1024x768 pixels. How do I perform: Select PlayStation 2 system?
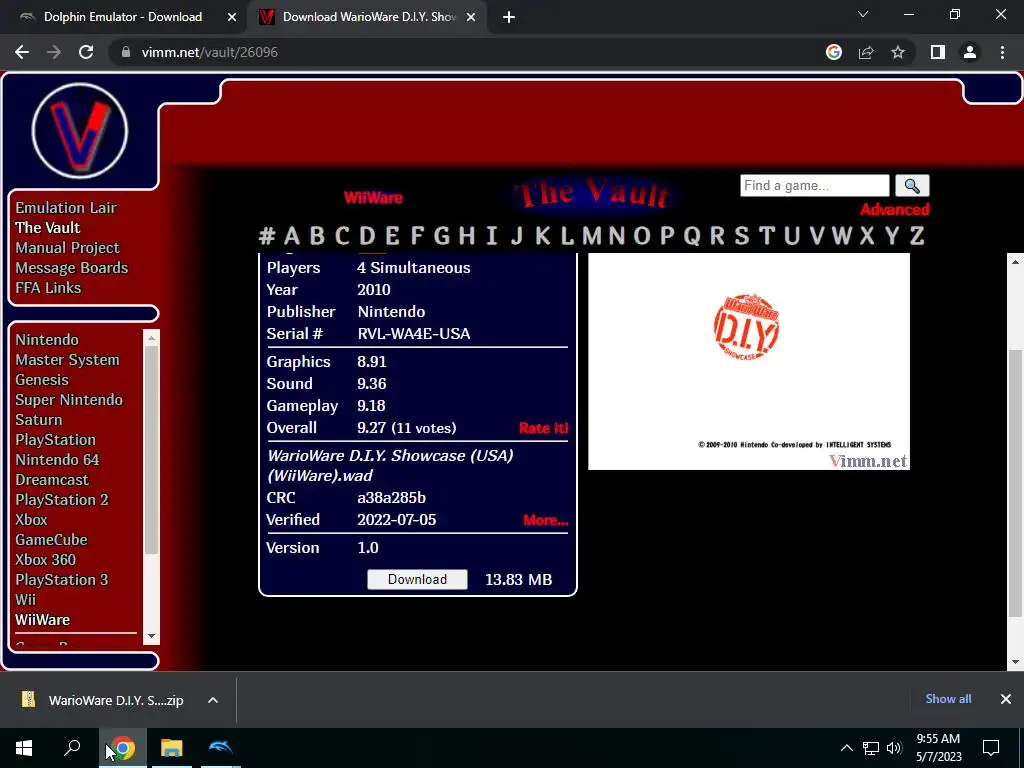coord(62,500)
